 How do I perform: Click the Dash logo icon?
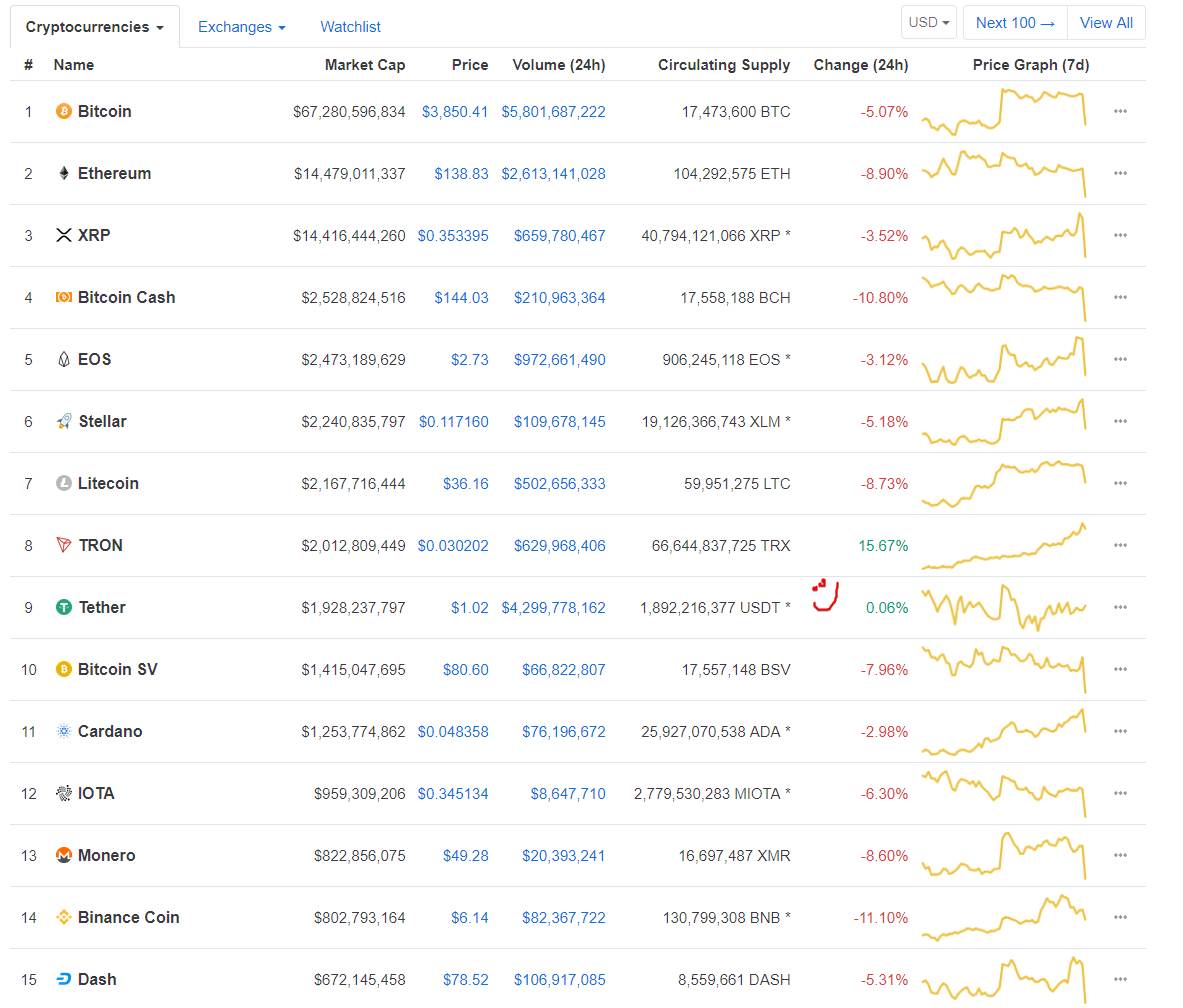(64, 979)
